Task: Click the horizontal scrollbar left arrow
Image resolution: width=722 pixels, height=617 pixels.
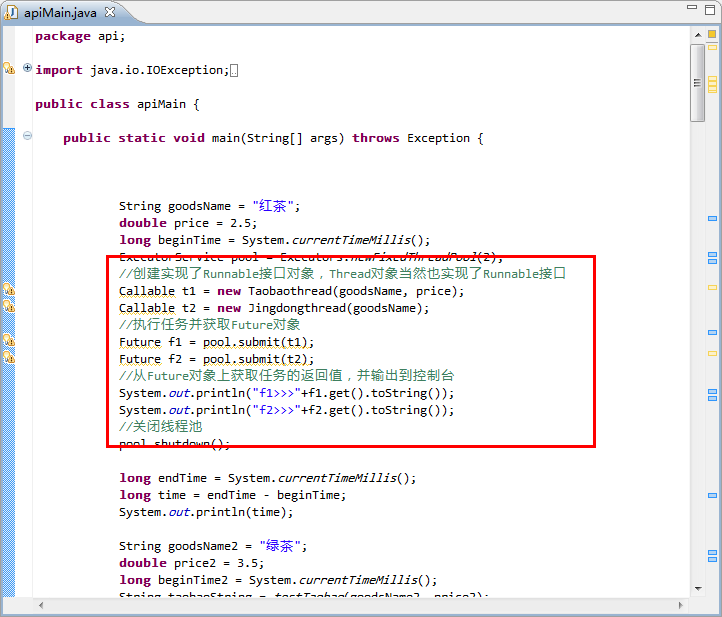Action: (41, 605)
